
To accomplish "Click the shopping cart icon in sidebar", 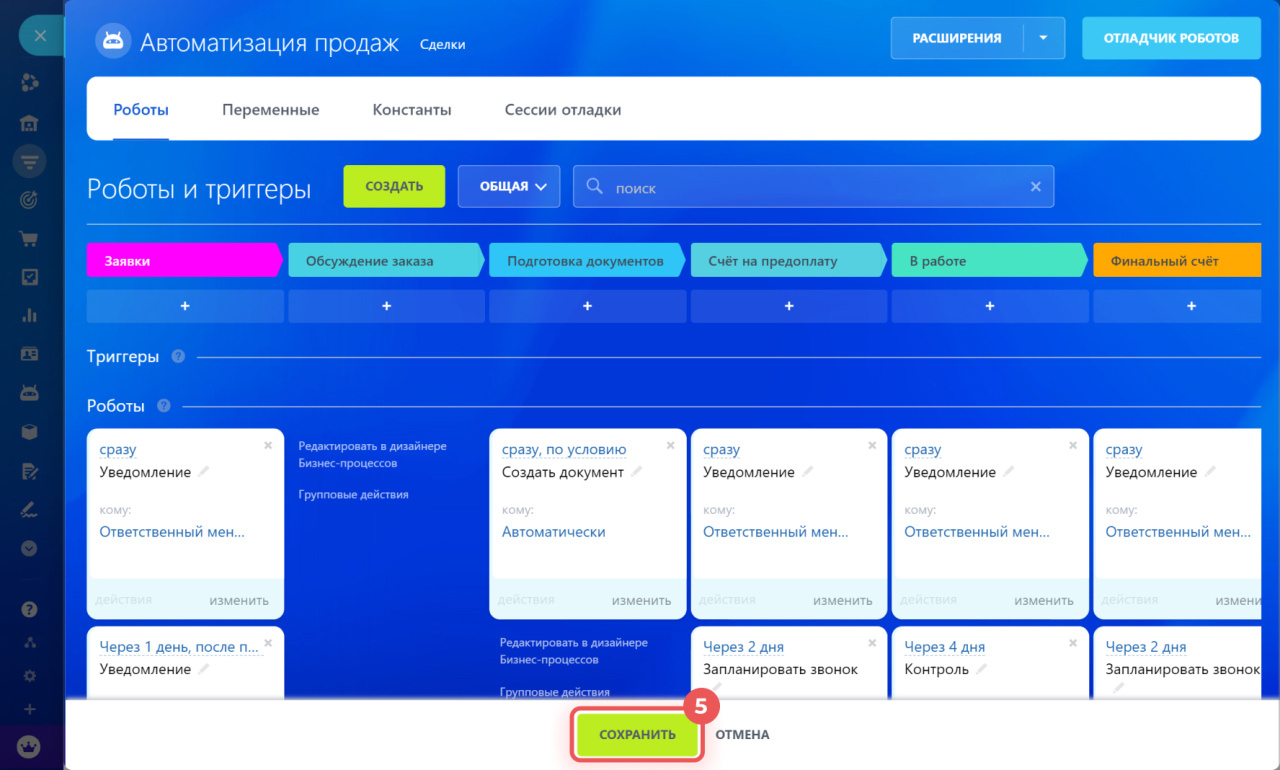I will 30,238.
